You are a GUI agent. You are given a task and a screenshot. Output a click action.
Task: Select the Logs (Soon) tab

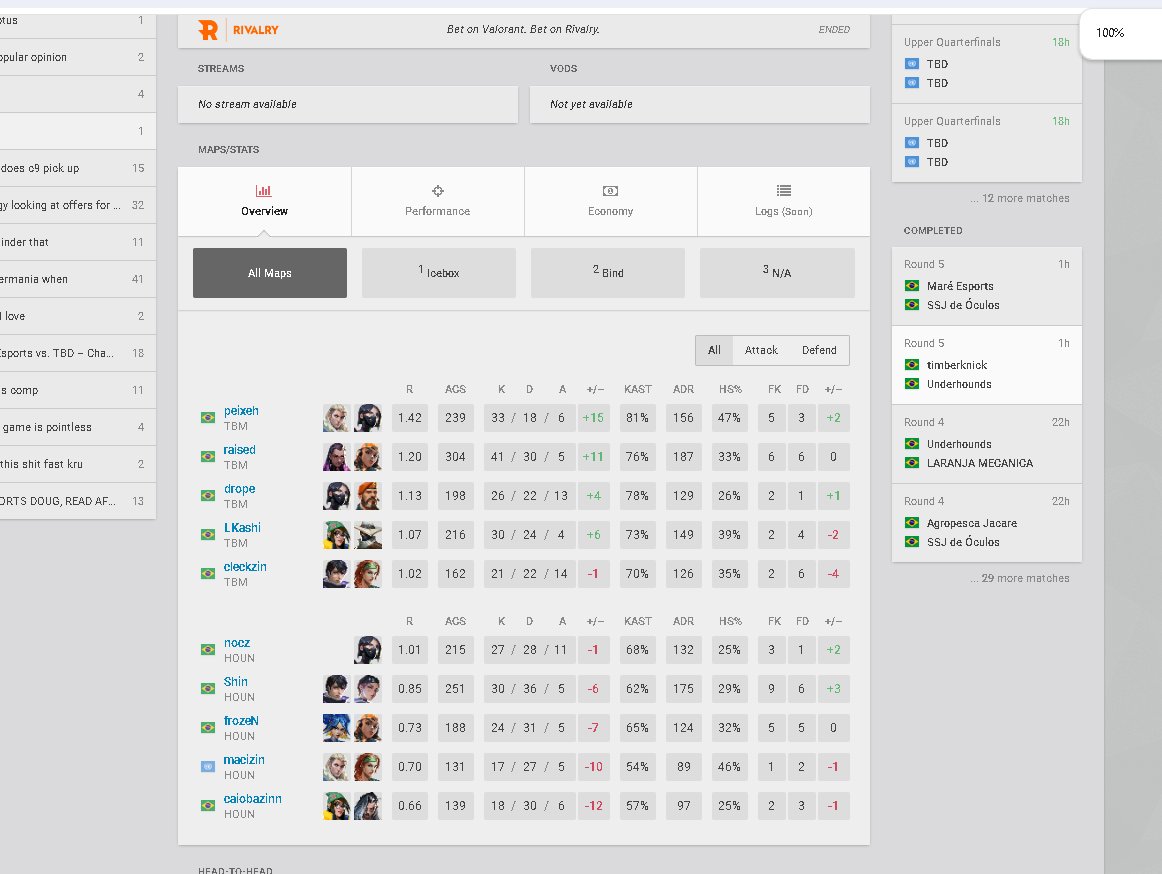point(783,202)
